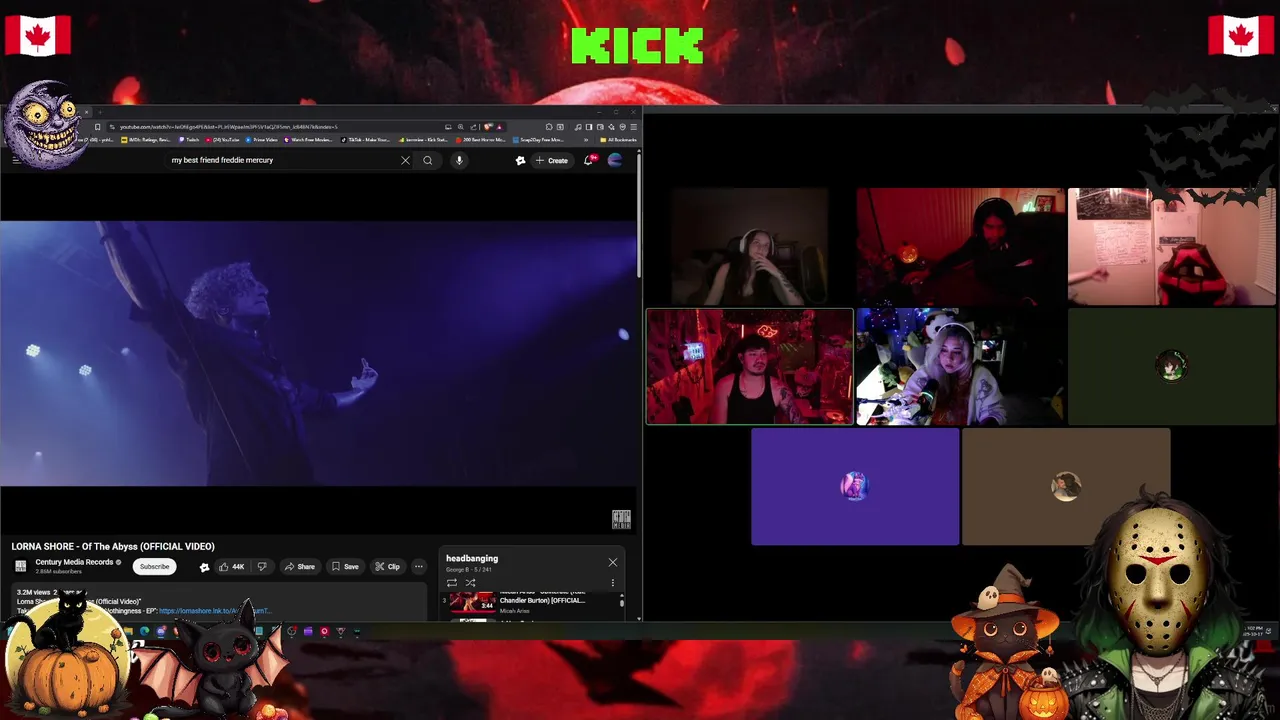Select long-haired person red room tile
The width and height of the screenshot is (1280, 720).
960,246
